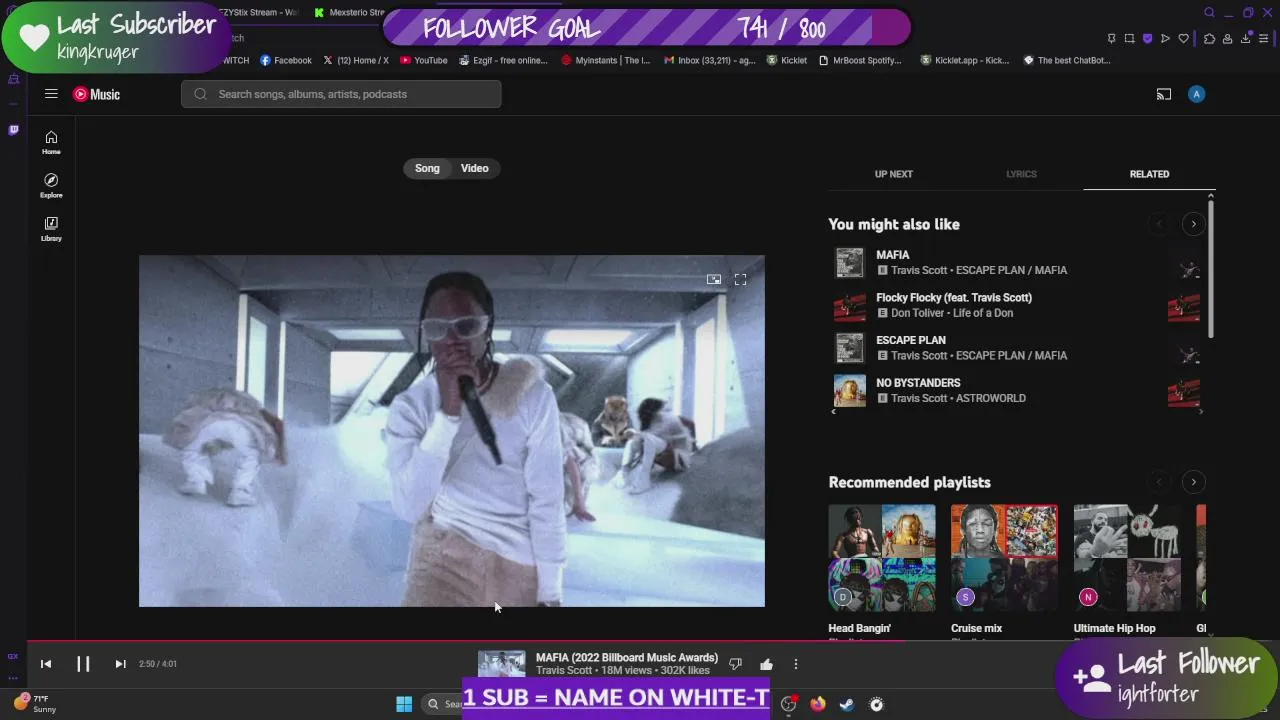Click Travis Scott artist in player bar

[x=564, y=671]
